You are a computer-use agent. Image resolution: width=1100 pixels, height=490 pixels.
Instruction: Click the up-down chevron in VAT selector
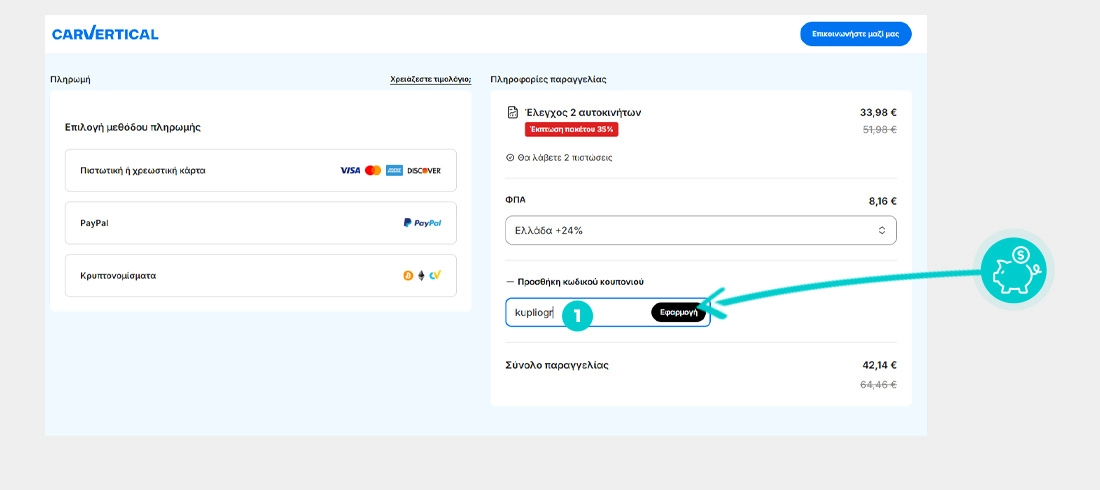click(882, 230)
